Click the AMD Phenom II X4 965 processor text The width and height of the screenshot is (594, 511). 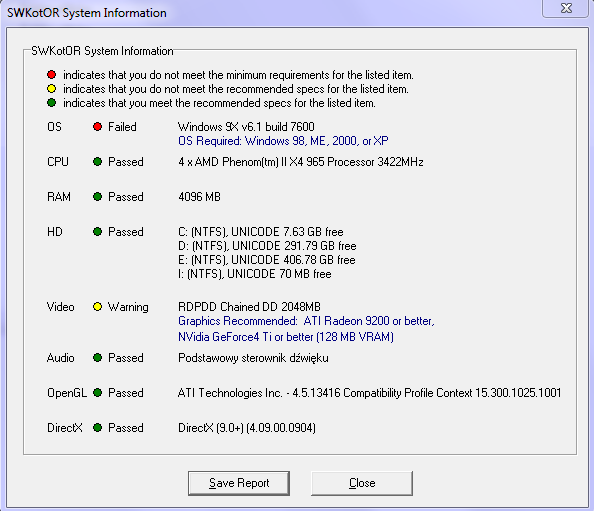click(x=300, y=162)
